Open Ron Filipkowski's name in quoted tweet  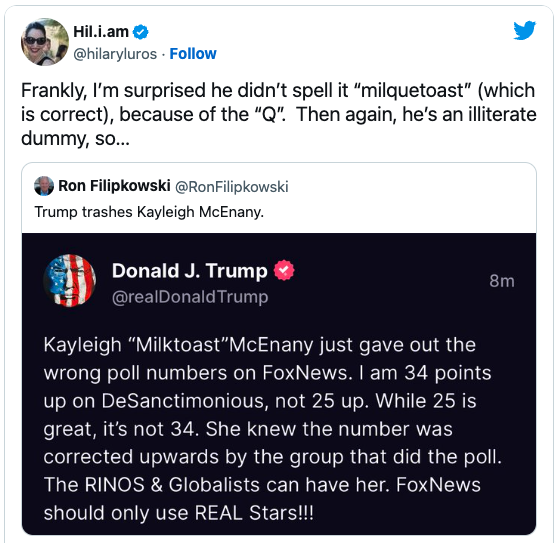(114, 186)
